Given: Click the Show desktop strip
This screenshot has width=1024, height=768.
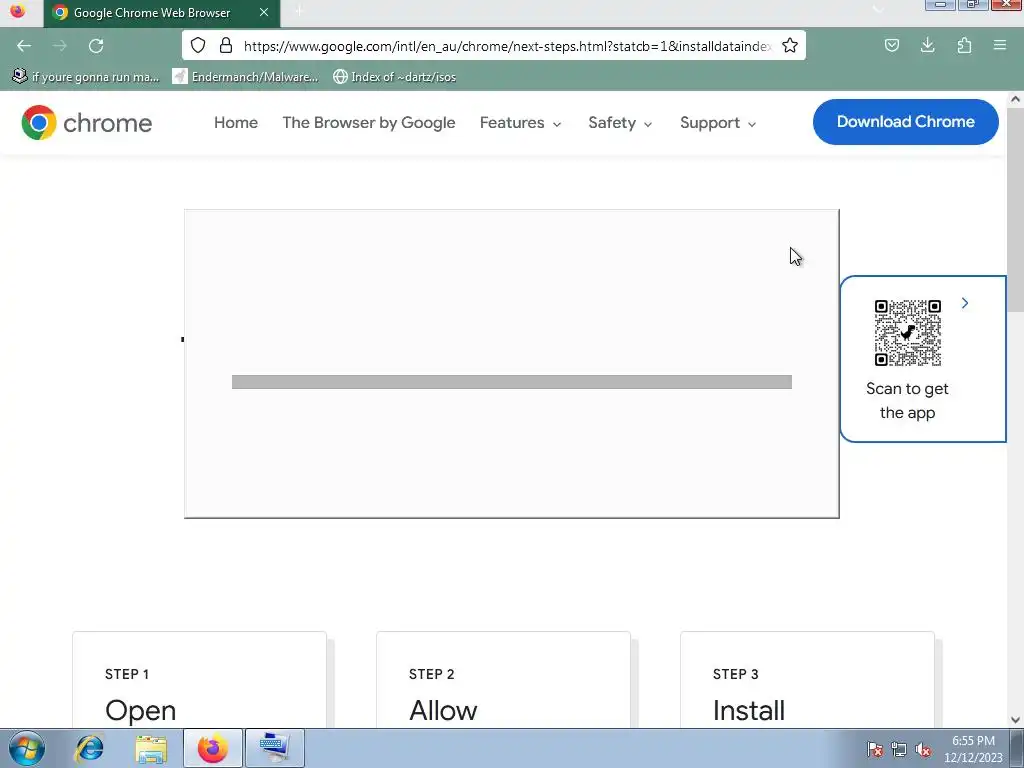Looking at the screenshot, I should click(x=1017, y=748).
